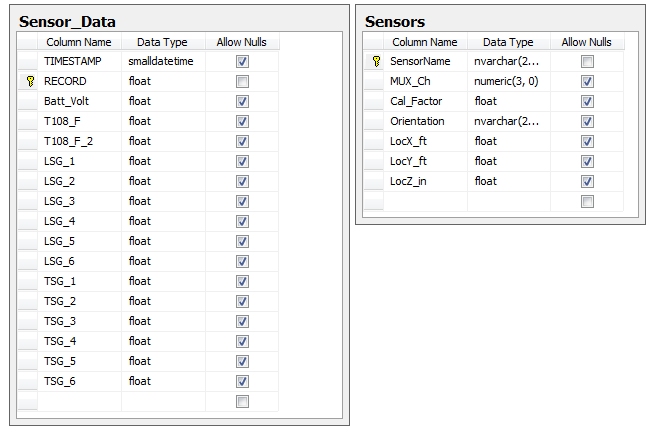Click the primary key icon beside RECORD
This screenshot has height=440, width=650.
coord(30,81)
